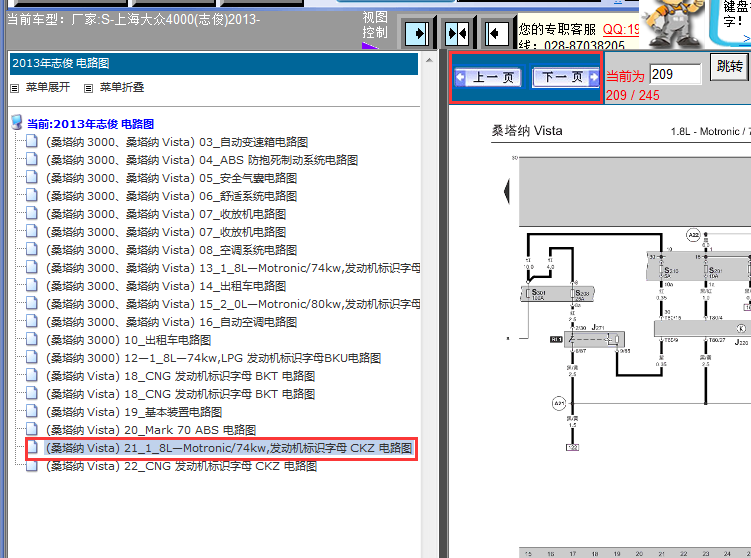
Task: Click document icon of 10_出租车电路图
Action: coord(32,339)
